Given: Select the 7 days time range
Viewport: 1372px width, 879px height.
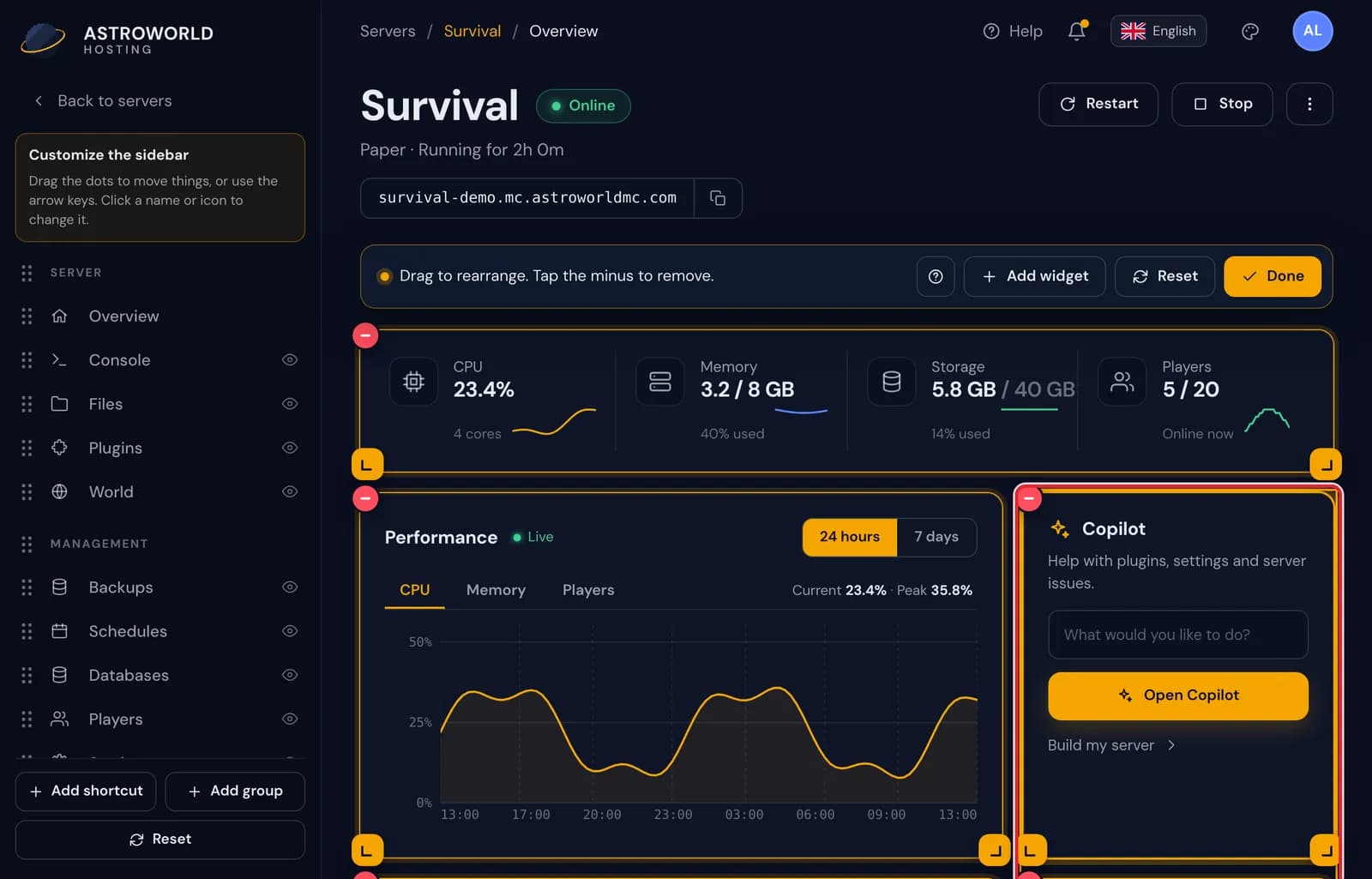Looking at the screenshot, I should (x=936, y=537).
